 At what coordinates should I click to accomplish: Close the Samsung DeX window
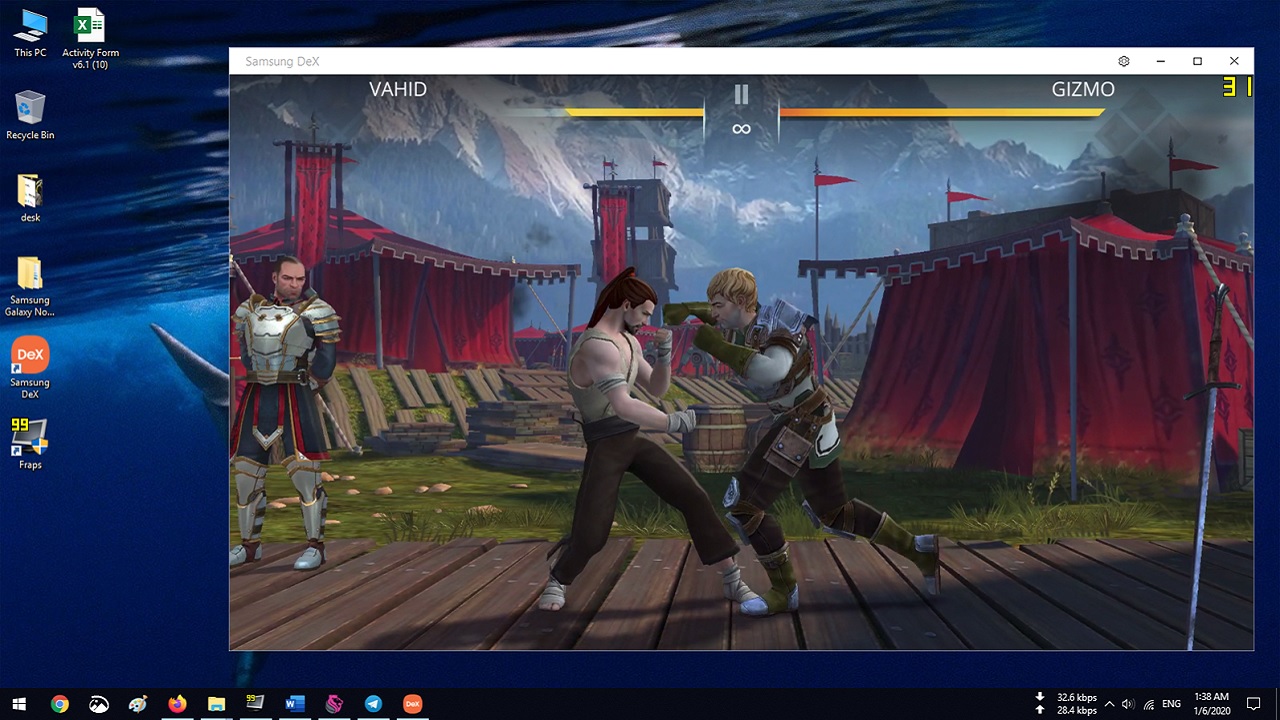(x=1234, y=61)
